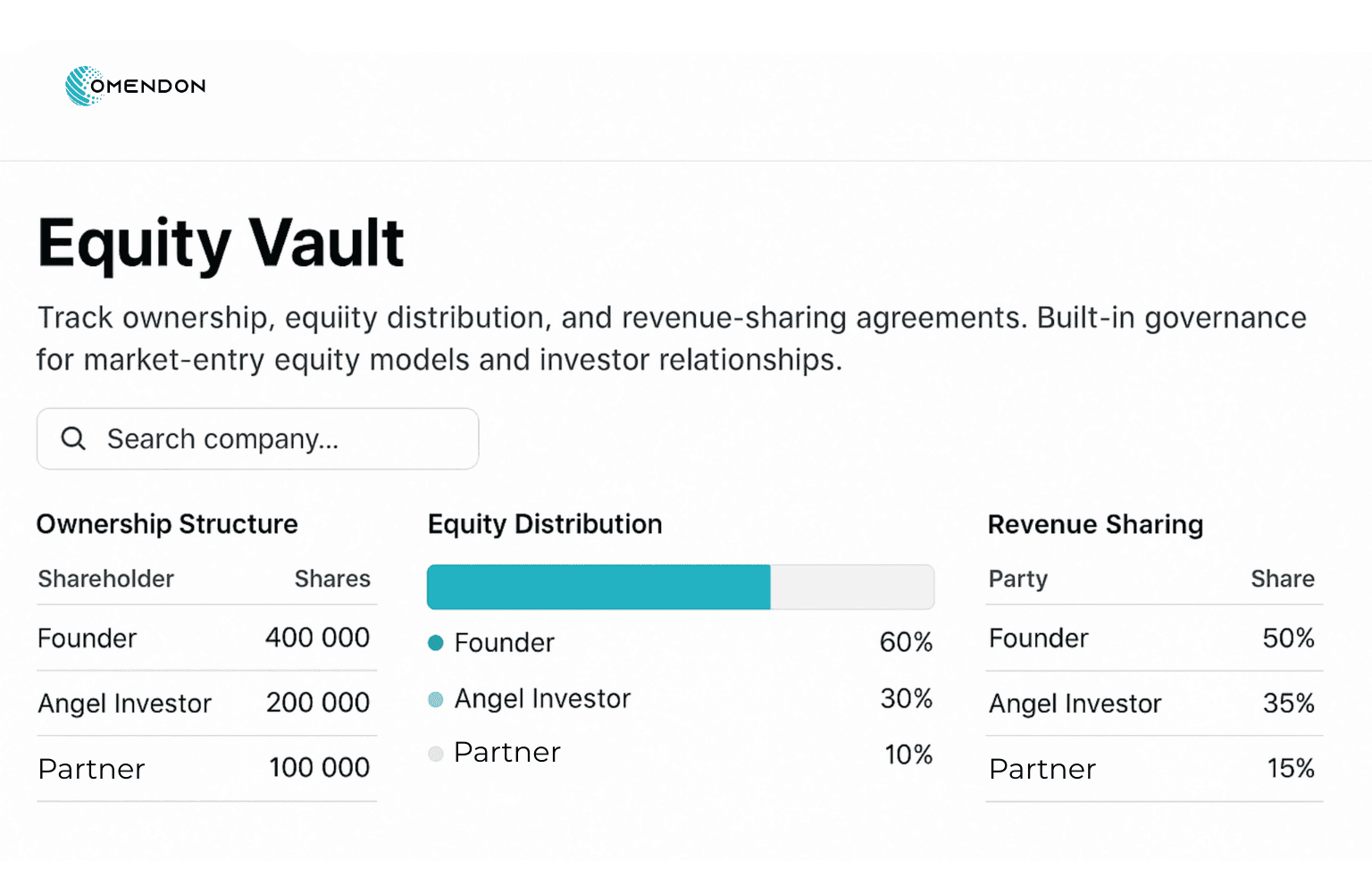Click the teal equity distribution progress bar
Viewport: 1372px width, 893px height.
click(598, 587)
